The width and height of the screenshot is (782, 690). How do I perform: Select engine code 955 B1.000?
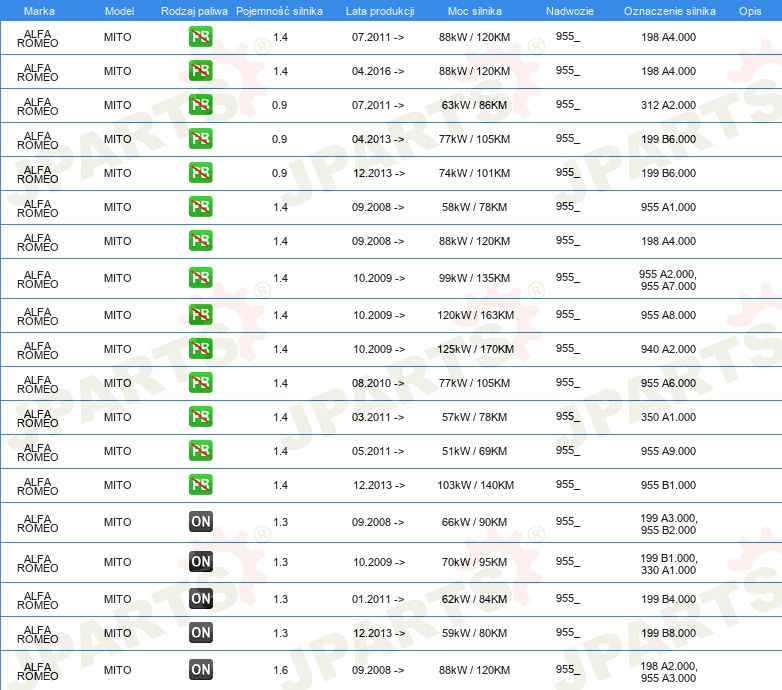[x=668, y=485]
